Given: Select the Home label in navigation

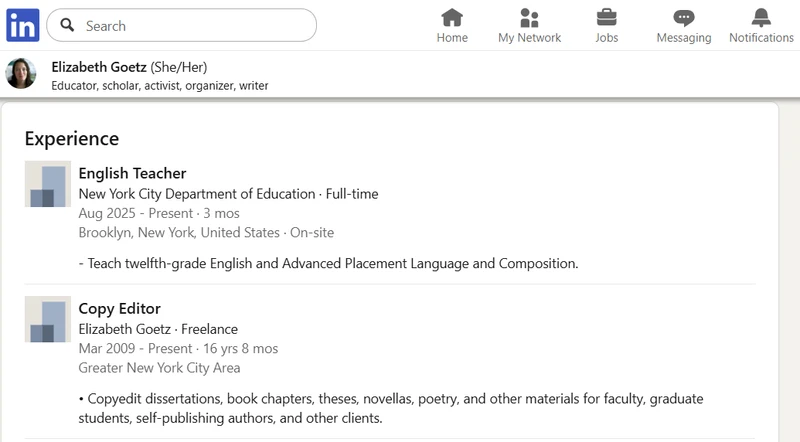Looking at the screenshot, I should tap(452, 38).
